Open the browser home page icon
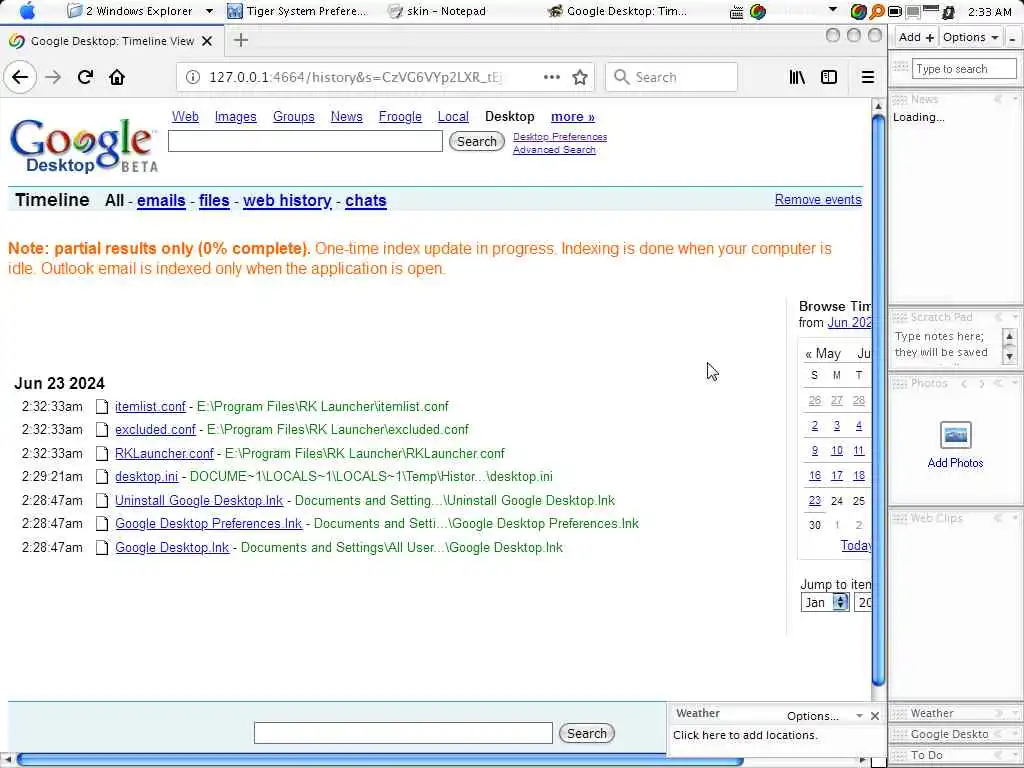This screenshot has width=1024, height=768. click(x=117, y=77)
